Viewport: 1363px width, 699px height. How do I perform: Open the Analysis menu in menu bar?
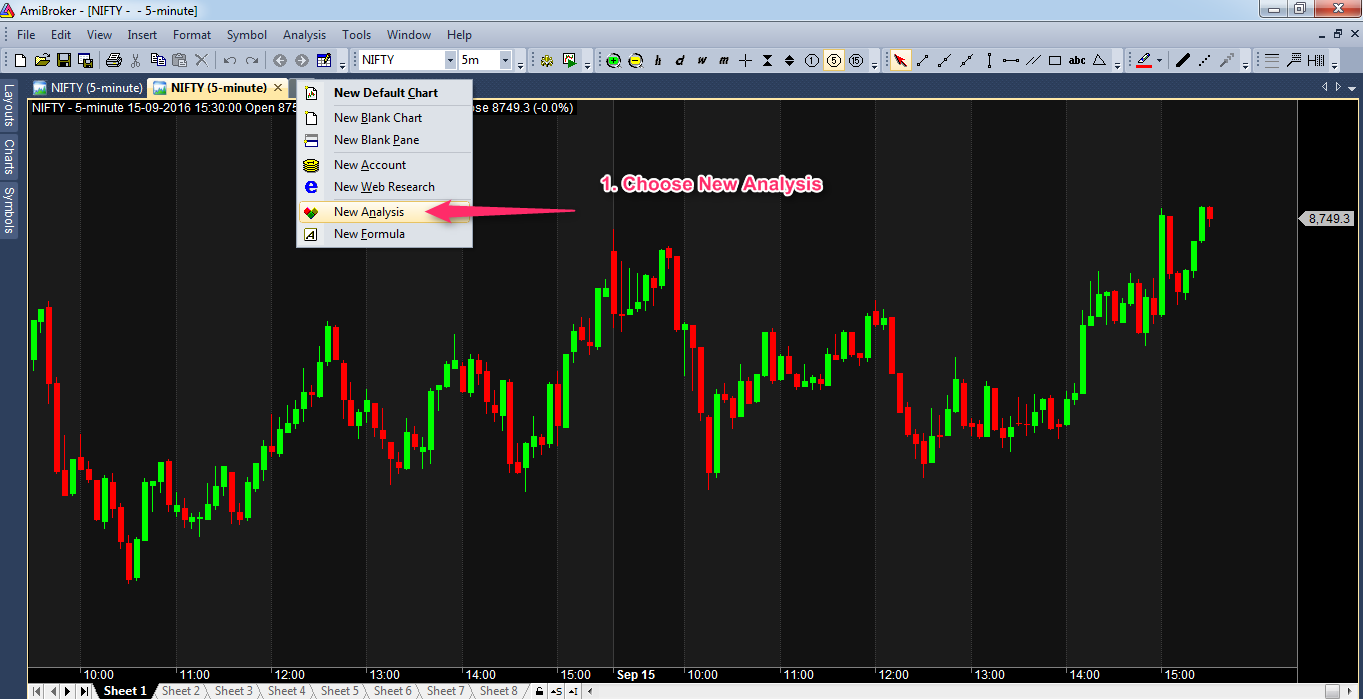pos(304,35)
